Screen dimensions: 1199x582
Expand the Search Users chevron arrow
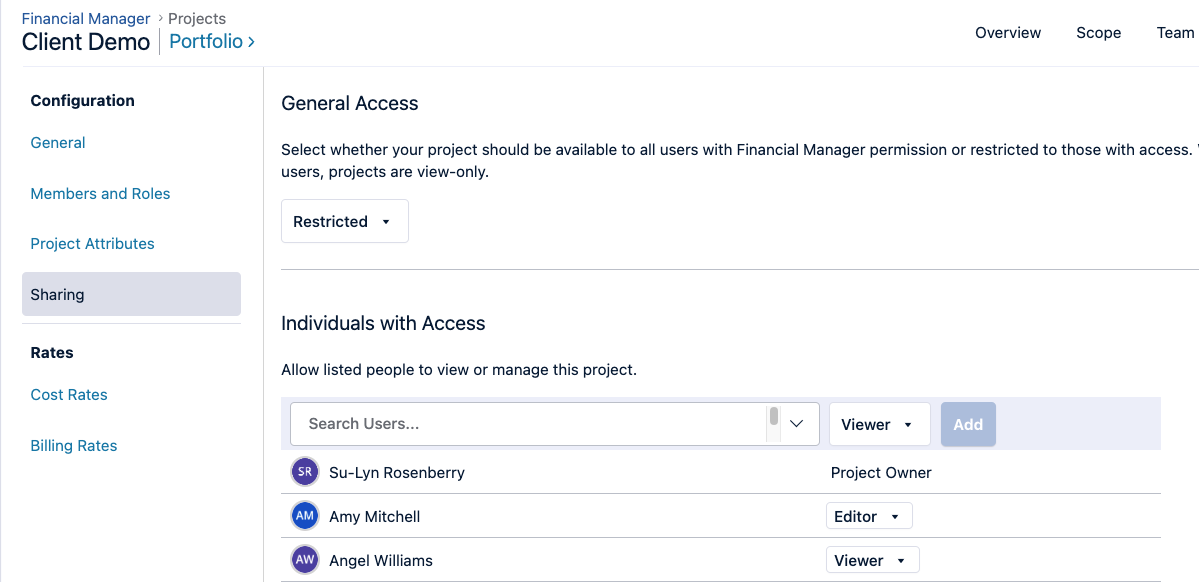797,424
